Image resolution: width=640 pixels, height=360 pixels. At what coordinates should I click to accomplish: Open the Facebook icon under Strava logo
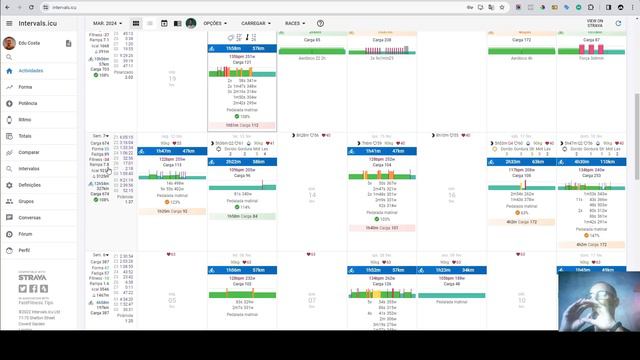pos(33,289)
